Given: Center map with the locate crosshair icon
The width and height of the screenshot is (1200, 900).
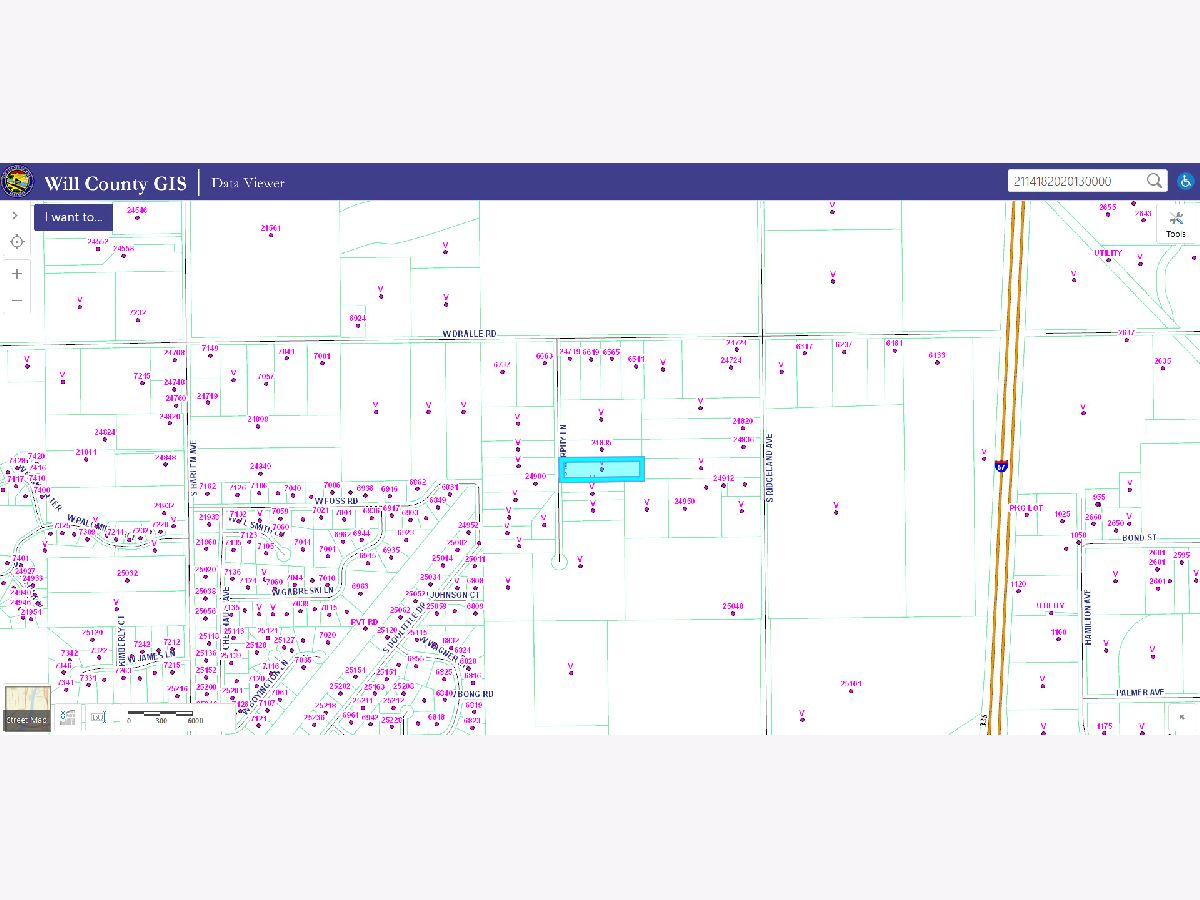Looking at the screenshot, I should tap(17, 242).
